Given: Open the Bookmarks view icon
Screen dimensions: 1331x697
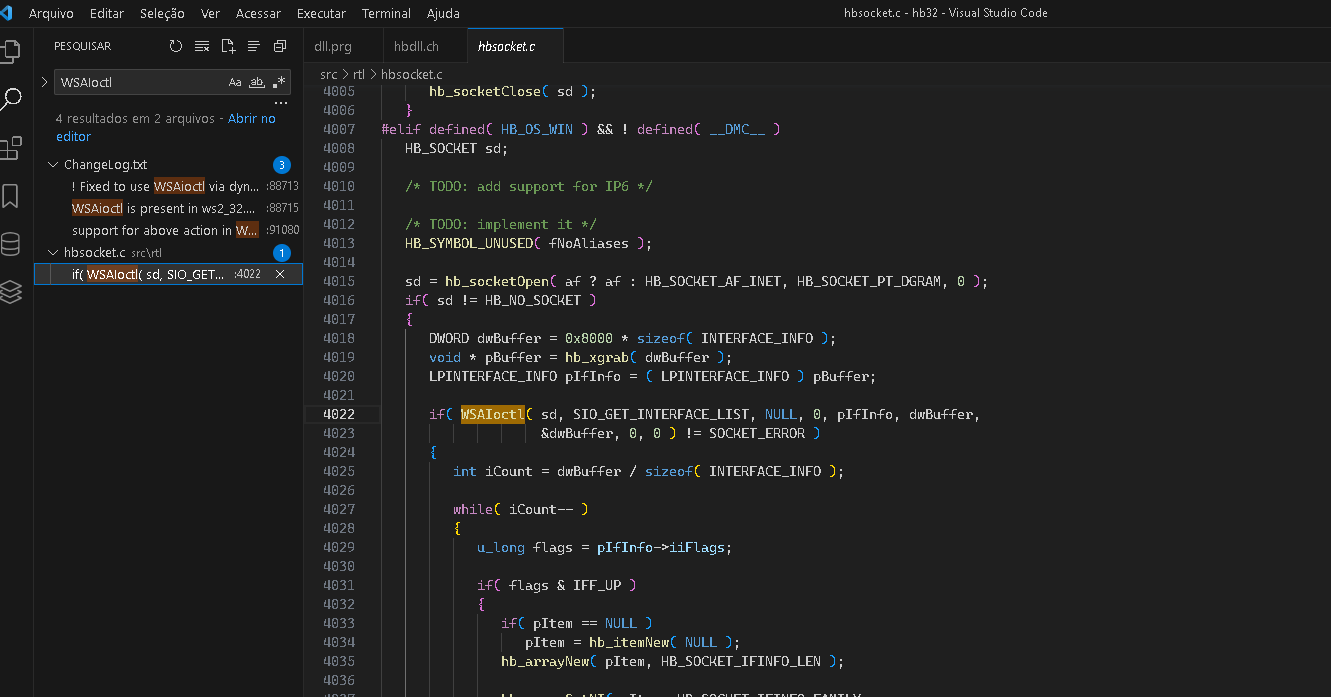Looking at the screenshot, I should pyautogui.click(x=11, y=196).
